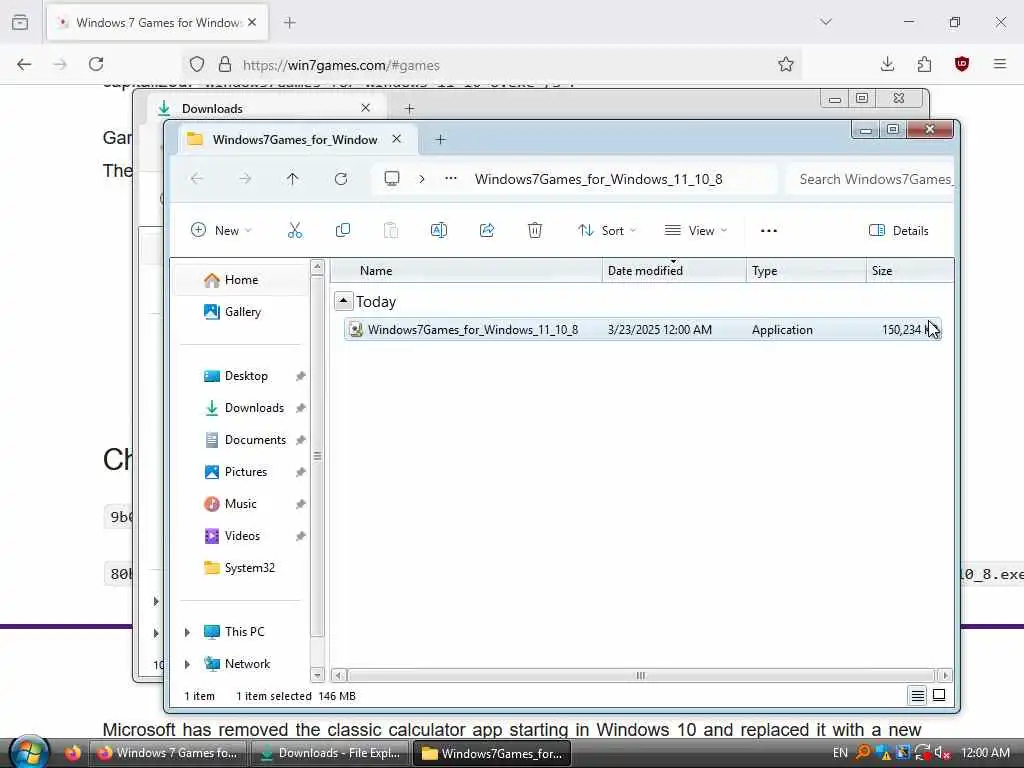Click pinned Firefox icon on taskbar
1024x768 pixels.
click(72, 753)
